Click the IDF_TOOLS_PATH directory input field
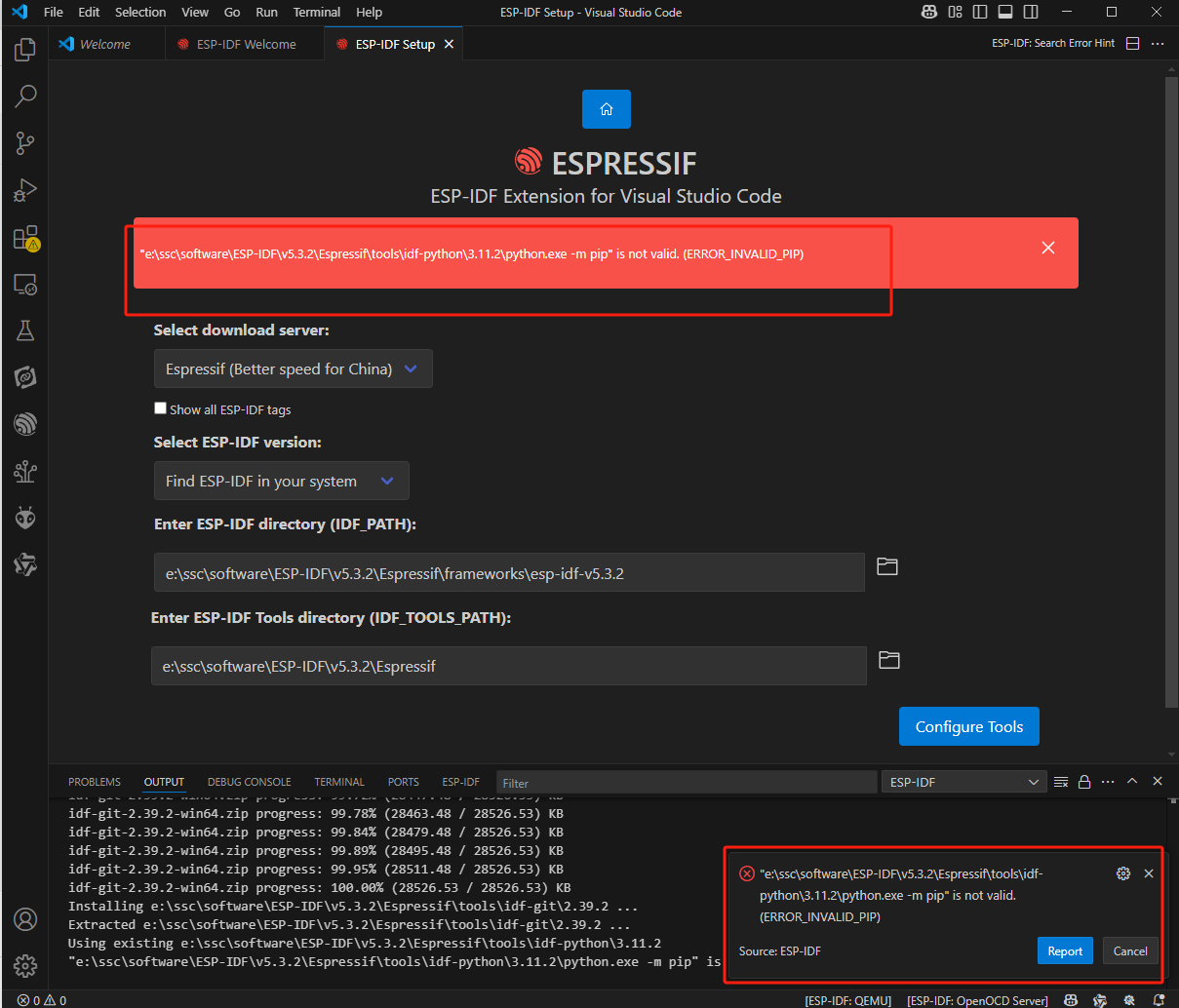This screenshot has height=1008, width=1179. 509,666
